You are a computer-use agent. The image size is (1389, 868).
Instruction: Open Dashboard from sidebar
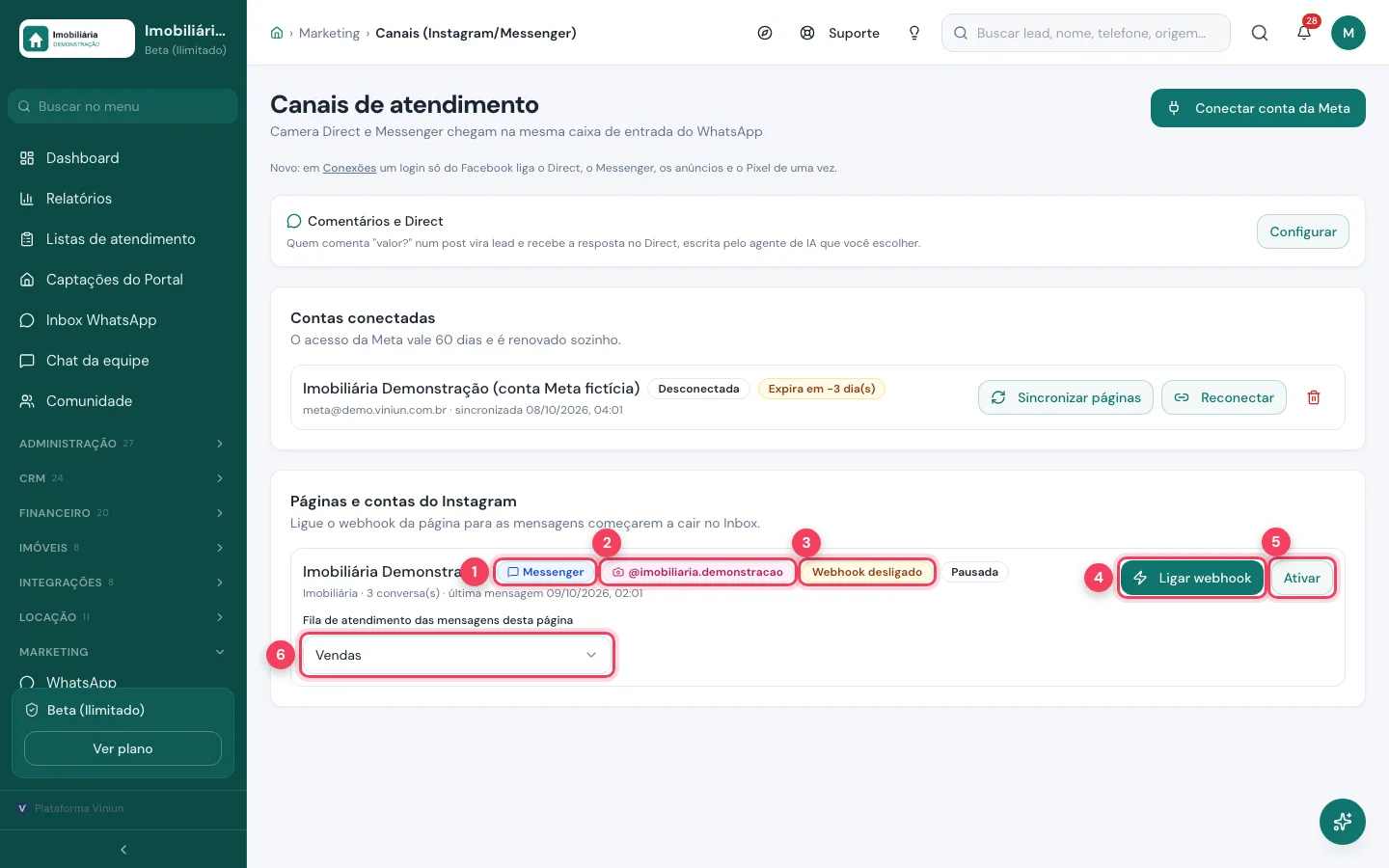click(x=123, y=158)
